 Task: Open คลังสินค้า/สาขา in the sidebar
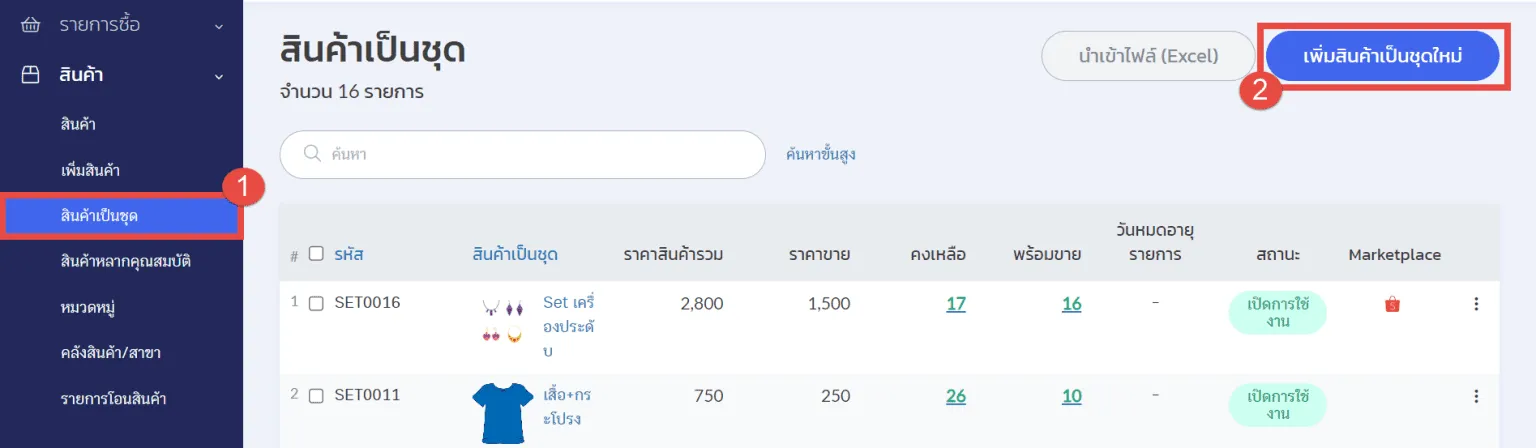pyautogui.click(x=111, y=353)
